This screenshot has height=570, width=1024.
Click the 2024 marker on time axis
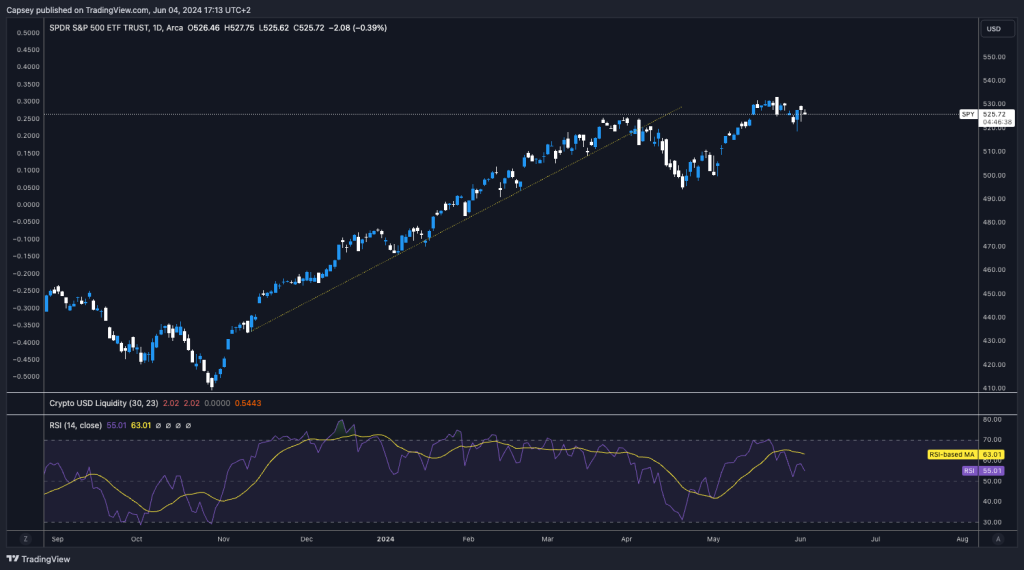pyautogui.click(x=384, y=538)
